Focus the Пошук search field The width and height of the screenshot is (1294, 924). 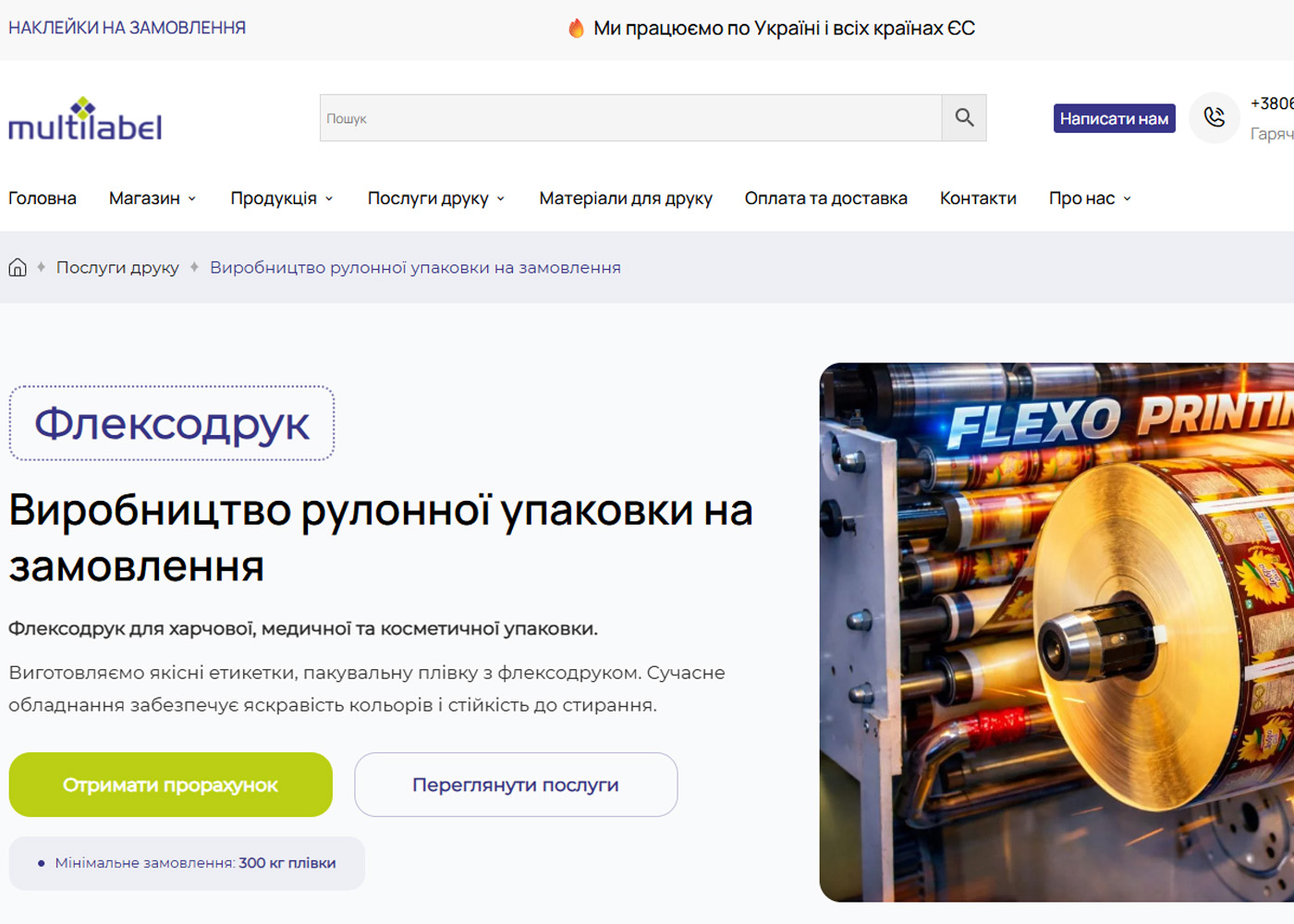pos(630,117)
